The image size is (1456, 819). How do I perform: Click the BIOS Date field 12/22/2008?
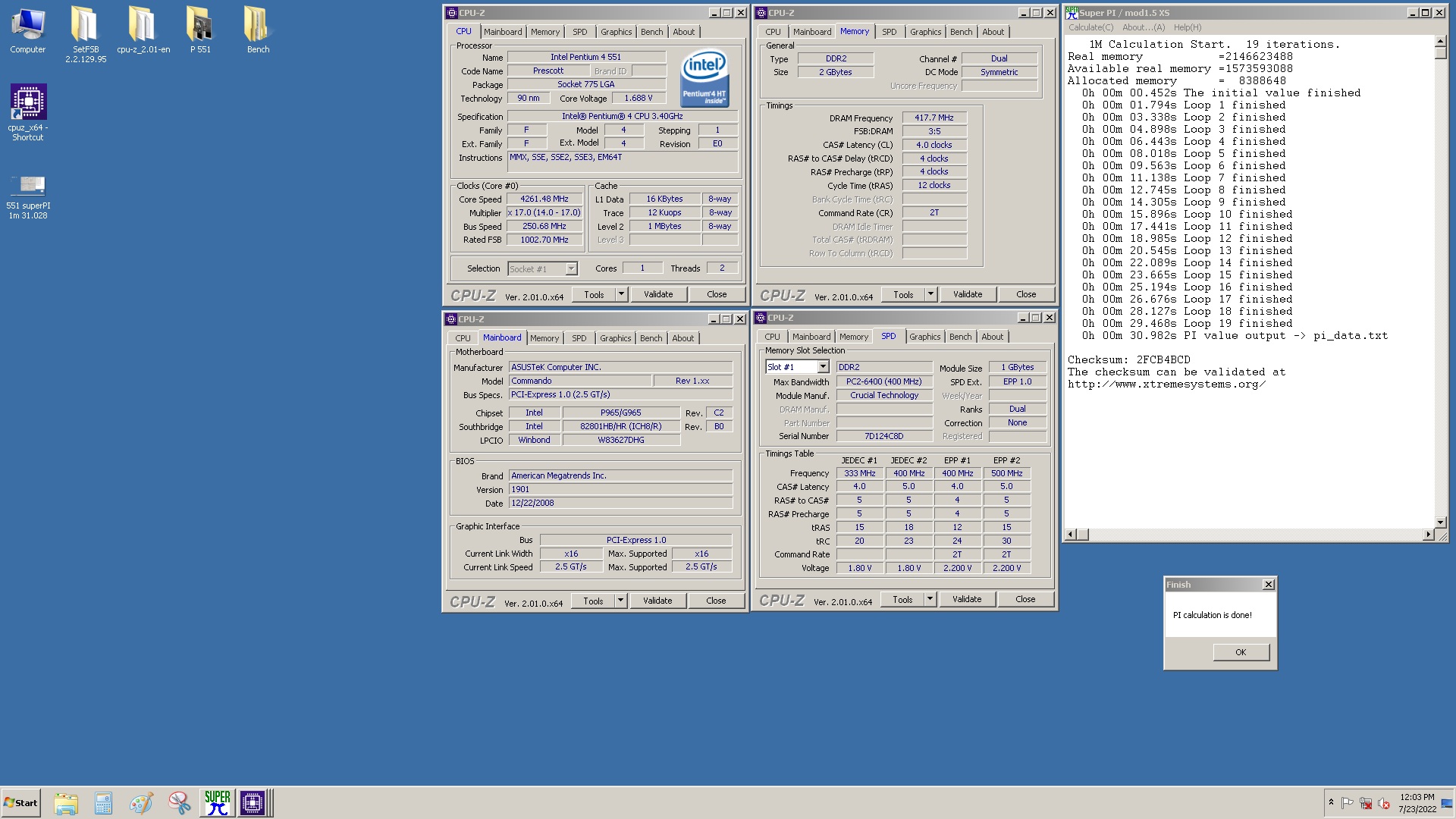pos(620,503)
